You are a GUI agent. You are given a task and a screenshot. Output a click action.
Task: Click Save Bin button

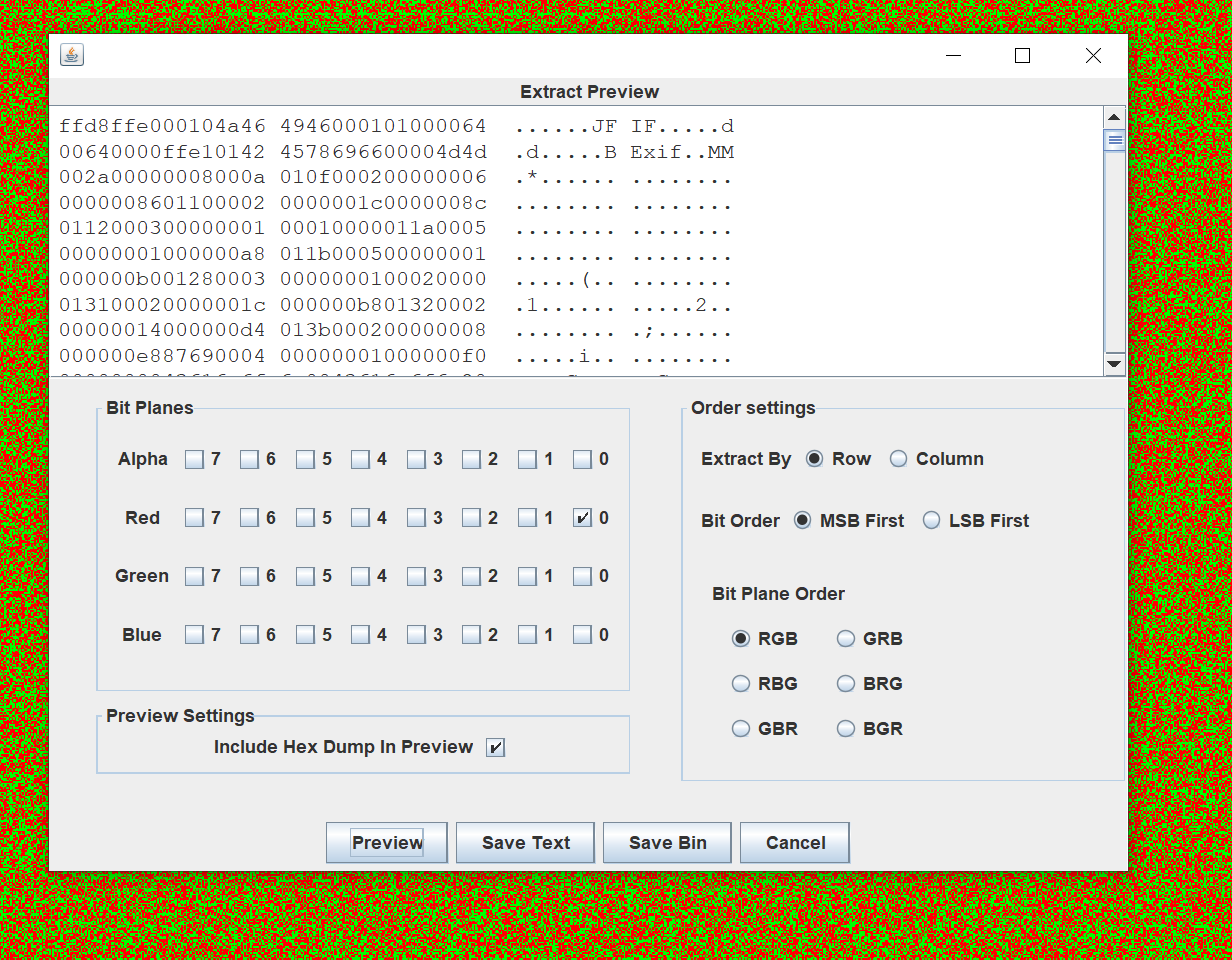668,843
